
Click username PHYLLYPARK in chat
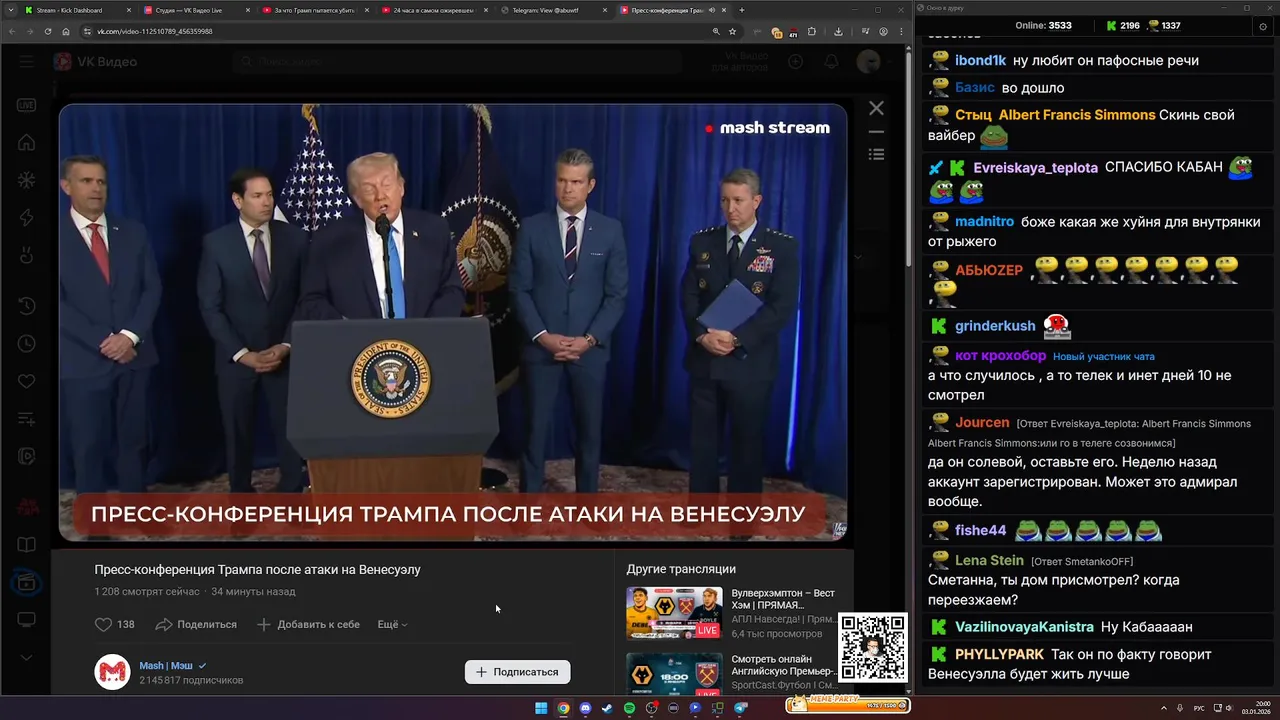click(x=999, y=654)
